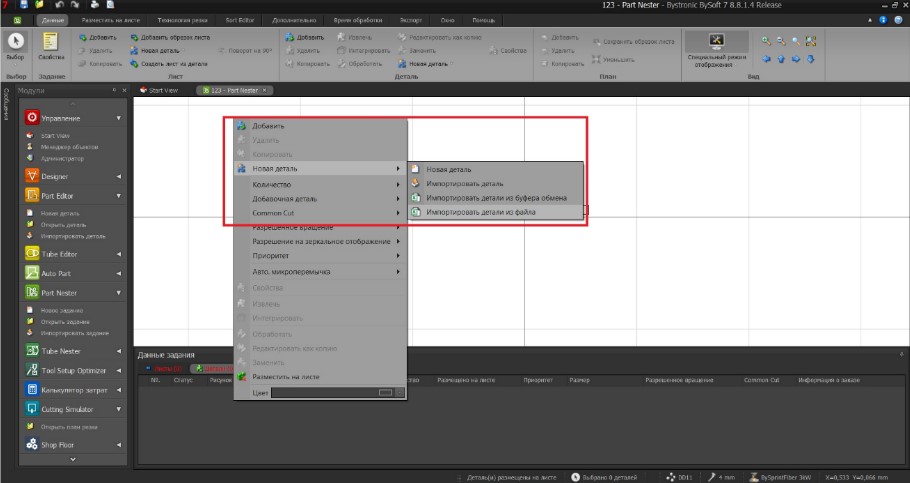This screenshot has width=910, height=483.
Task: Open Менеджер объектов in Управление
Action: click(x=69, y=147)
